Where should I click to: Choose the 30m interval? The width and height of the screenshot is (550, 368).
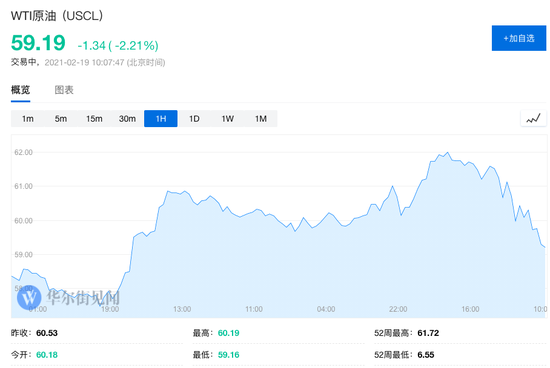pos(127,119)
